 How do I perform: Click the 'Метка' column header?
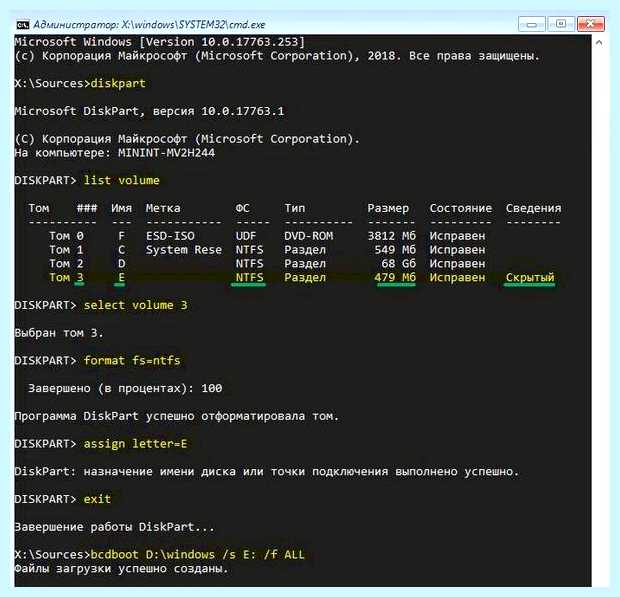163,208
